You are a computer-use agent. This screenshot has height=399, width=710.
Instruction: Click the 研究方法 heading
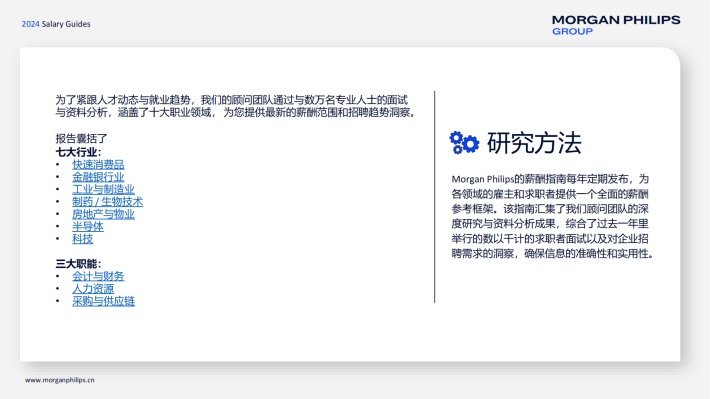(534, 143)
